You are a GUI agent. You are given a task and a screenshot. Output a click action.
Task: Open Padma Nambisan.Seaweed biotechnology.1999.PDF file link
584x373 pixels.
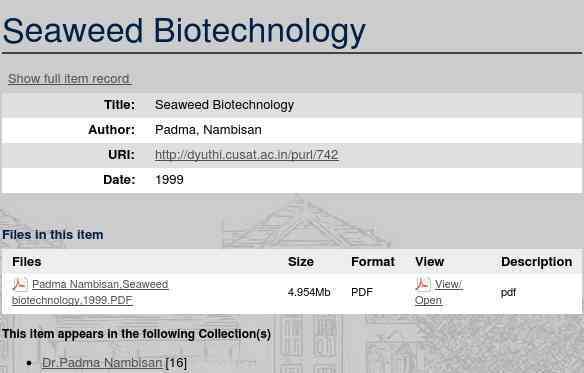(90, 292)
